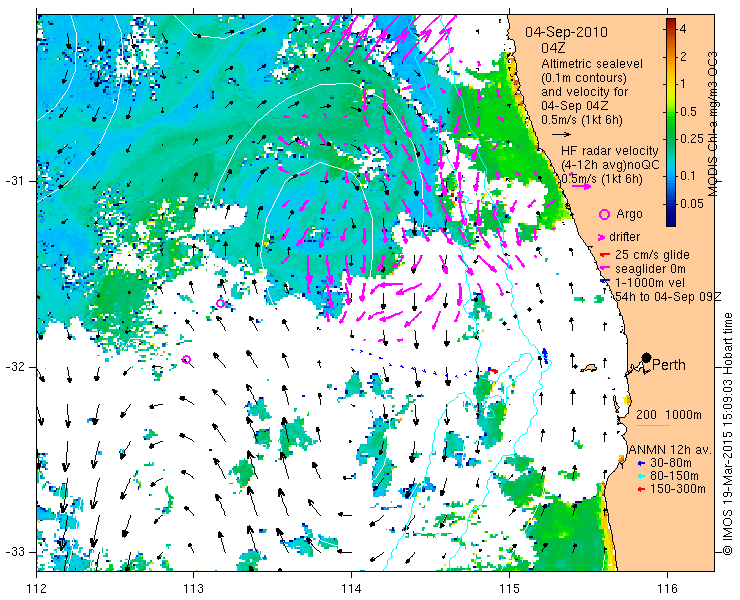
Task: Click the Perth city marker dot
Action: [x=646, y=358]
